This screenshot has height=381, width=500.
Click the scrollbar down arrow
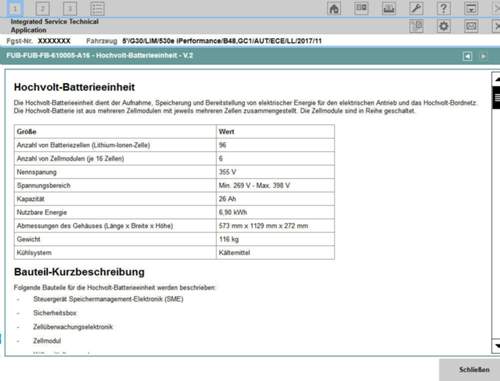click(x=497, y=346)
